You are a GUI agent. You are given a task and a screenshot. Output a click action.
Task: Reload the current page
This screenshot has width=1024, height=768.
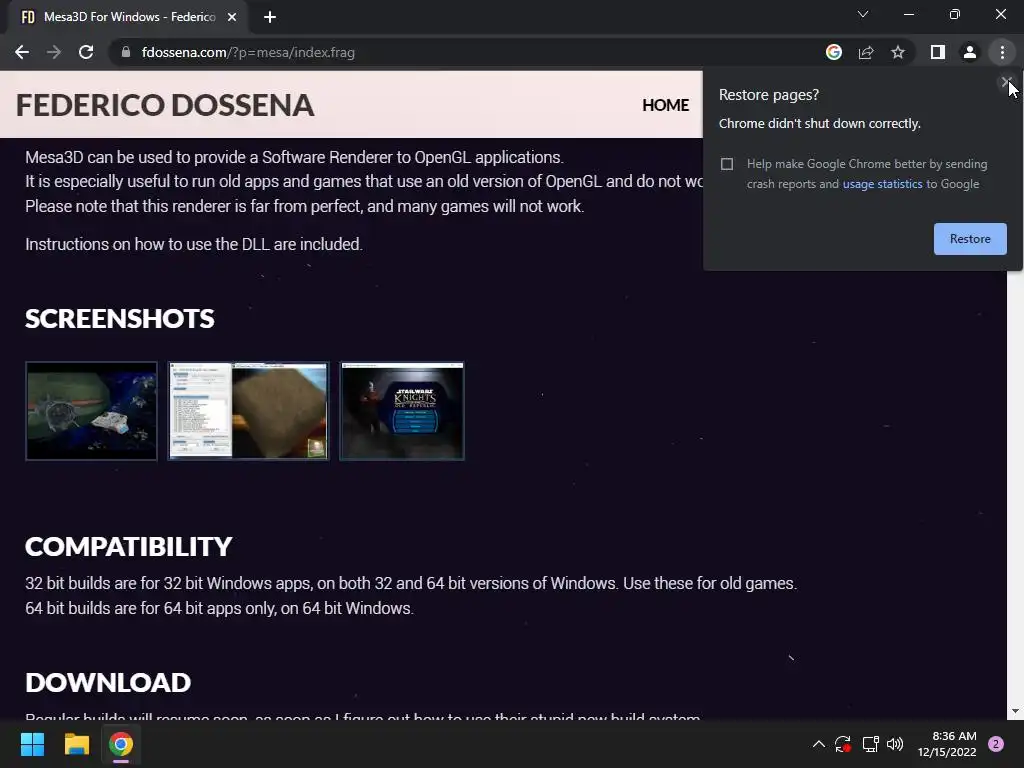pos(86,52)
